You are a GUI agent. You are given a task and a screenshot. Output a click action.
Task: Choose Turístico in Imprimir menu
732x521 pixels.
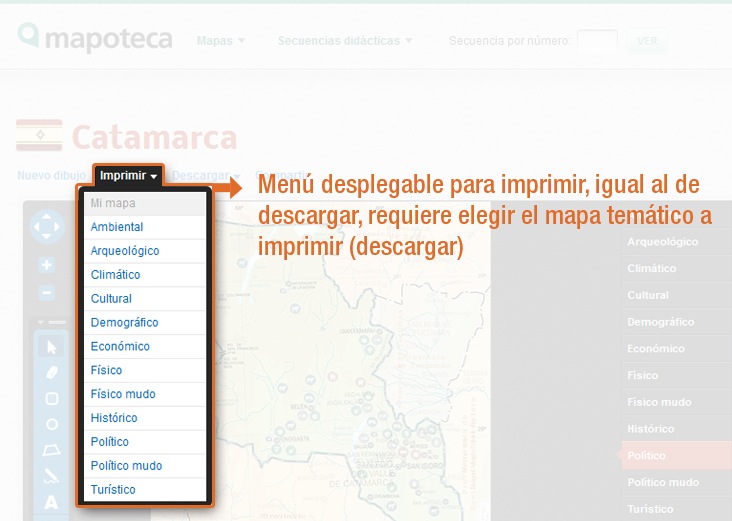(145, 489)
